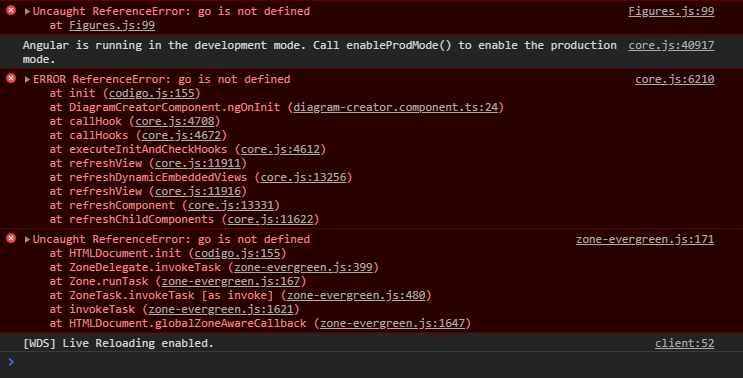Follow the codigo.js:155 link in the init frame

pyautogui.click(x=152, y=93)
